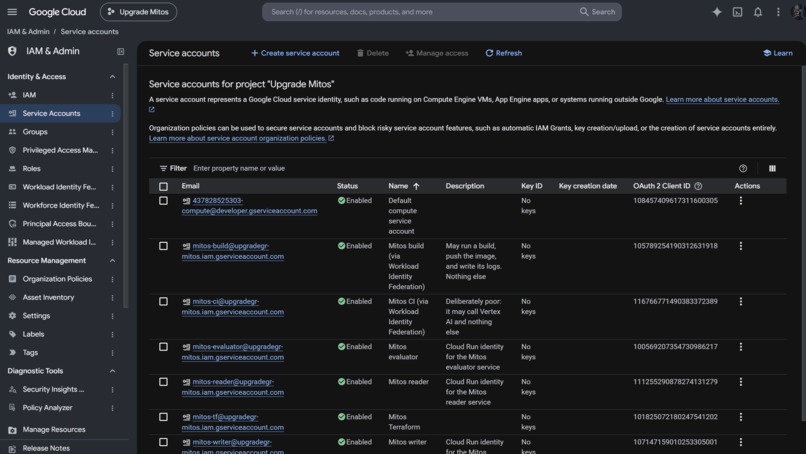Open the Upgrade Mitos project picker
The height and width of the screenshot is (454, 806).
(x=138, y=12)
